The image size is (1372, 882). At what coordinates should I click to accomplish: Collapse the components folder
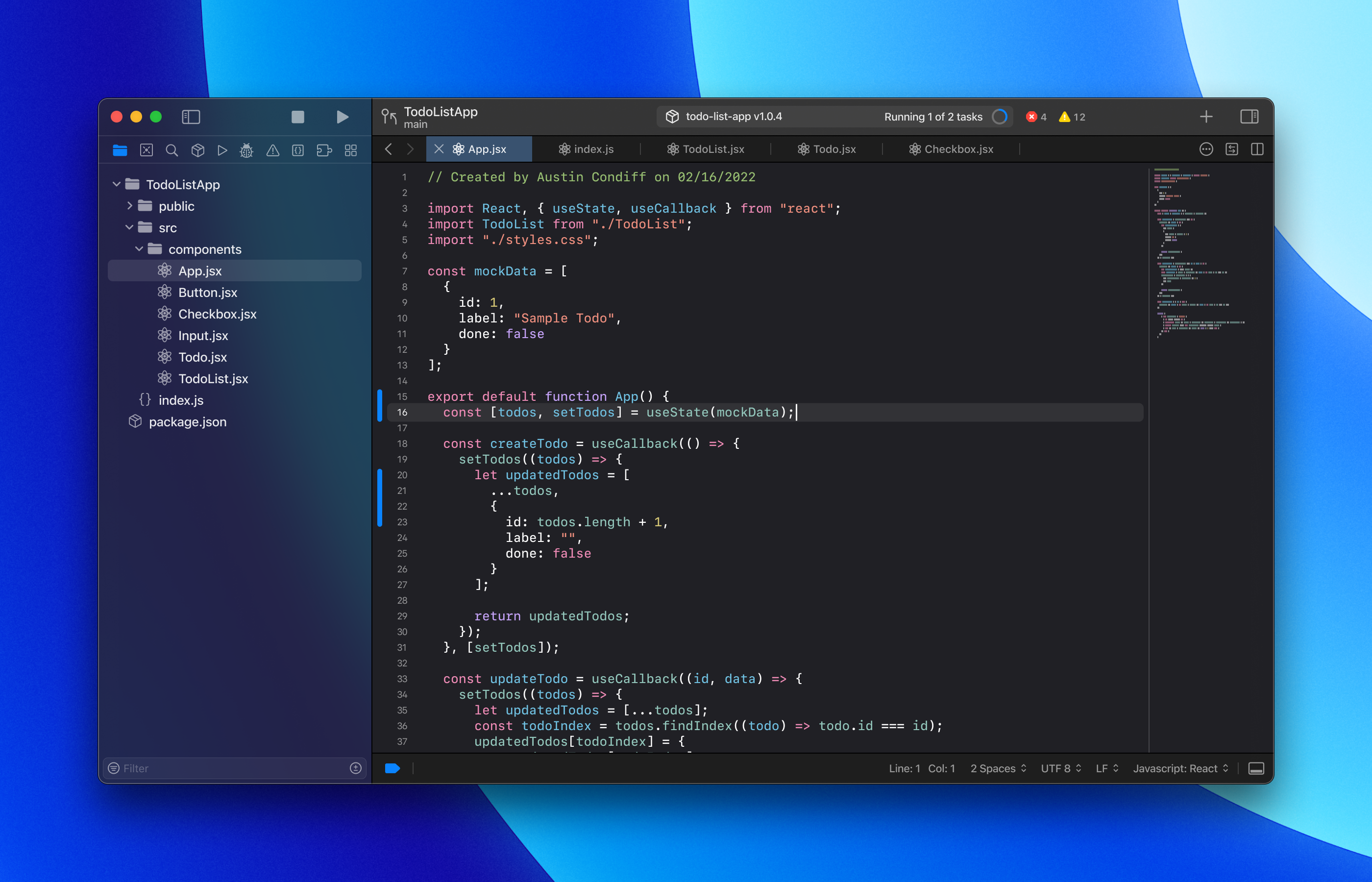(139, 249)
